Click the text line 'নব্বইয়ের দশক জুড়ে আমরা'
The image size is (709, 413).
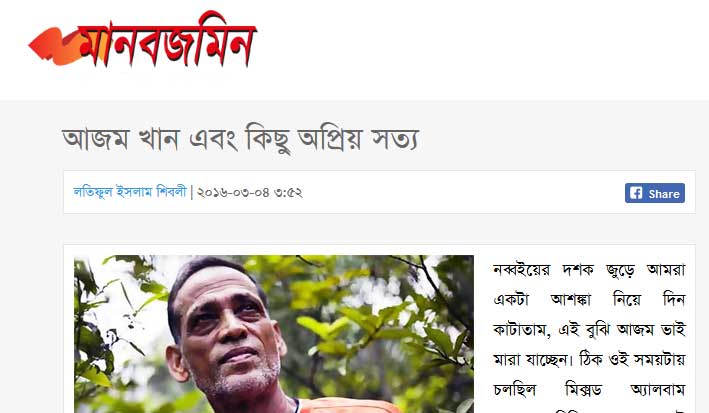pos(589,270)
